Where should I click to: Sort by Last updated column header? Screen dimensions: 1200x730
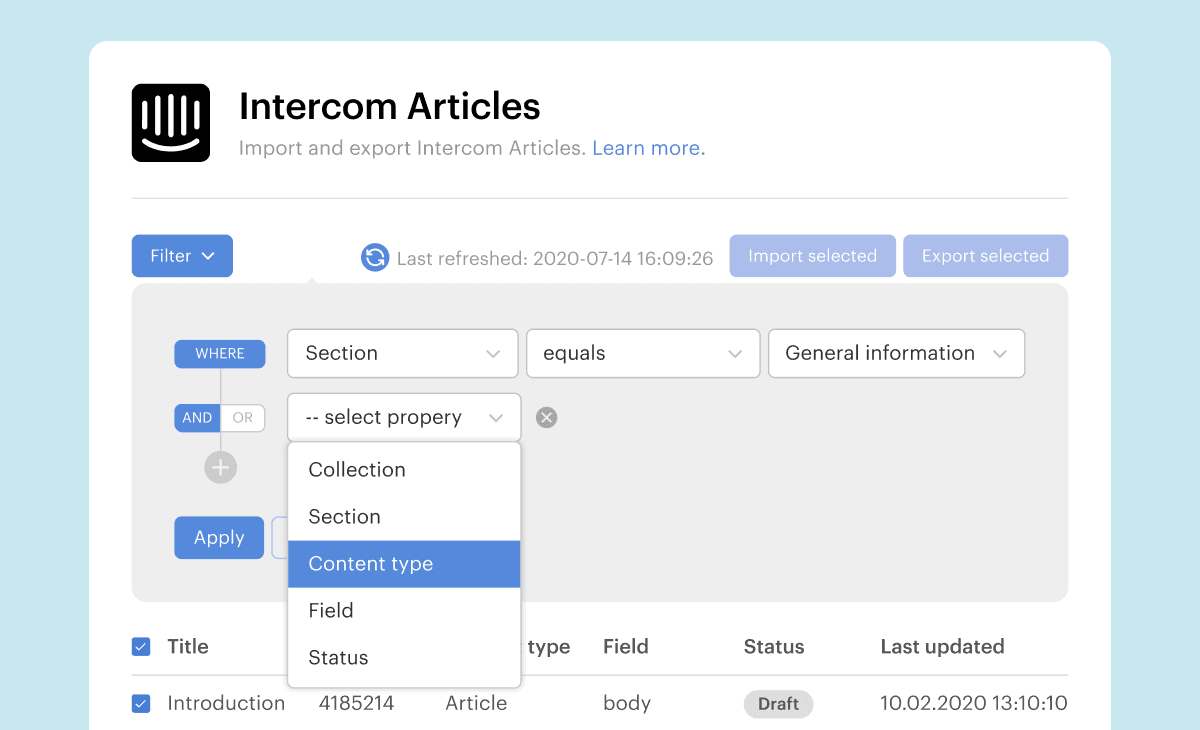tap(942, 647)
